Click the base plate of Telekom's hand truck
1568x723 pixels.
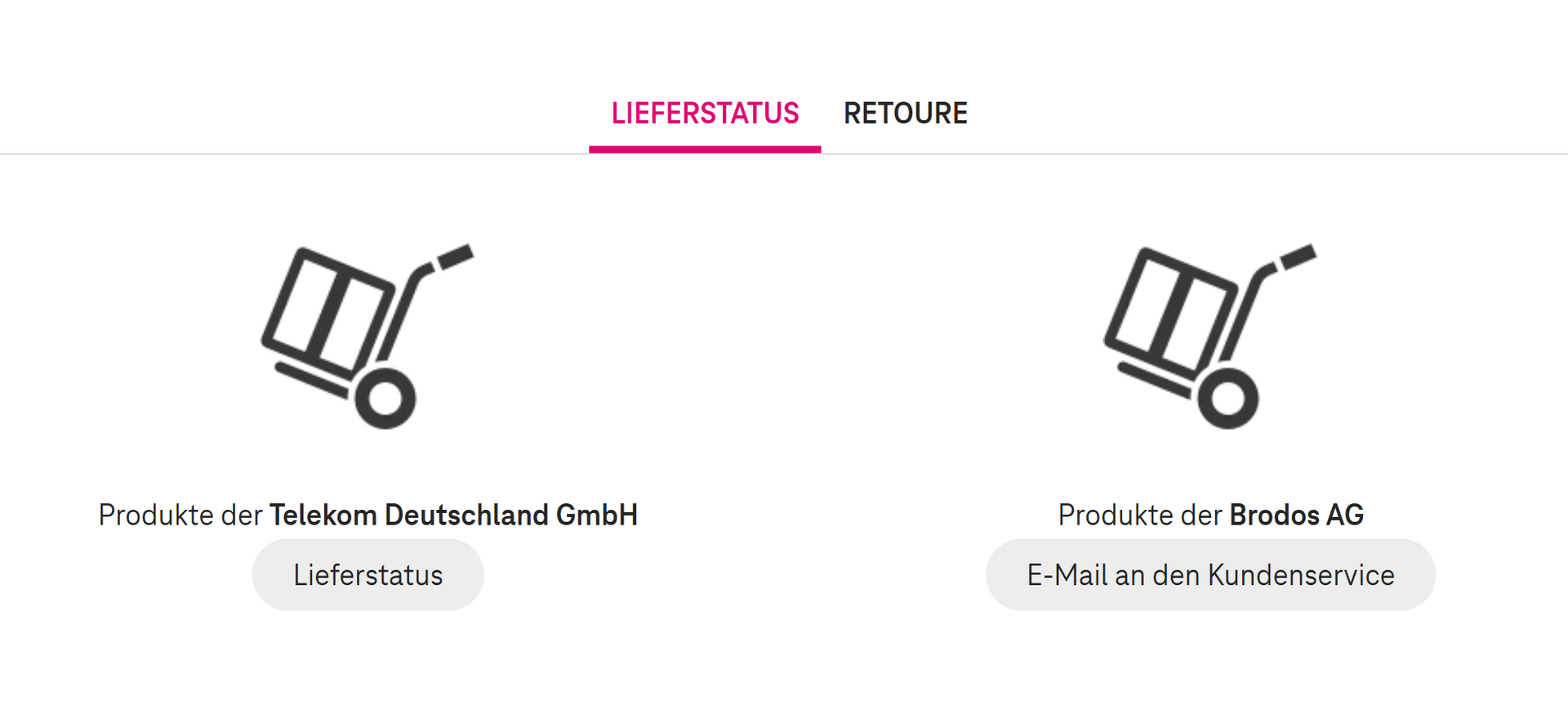tap(312, 381)
